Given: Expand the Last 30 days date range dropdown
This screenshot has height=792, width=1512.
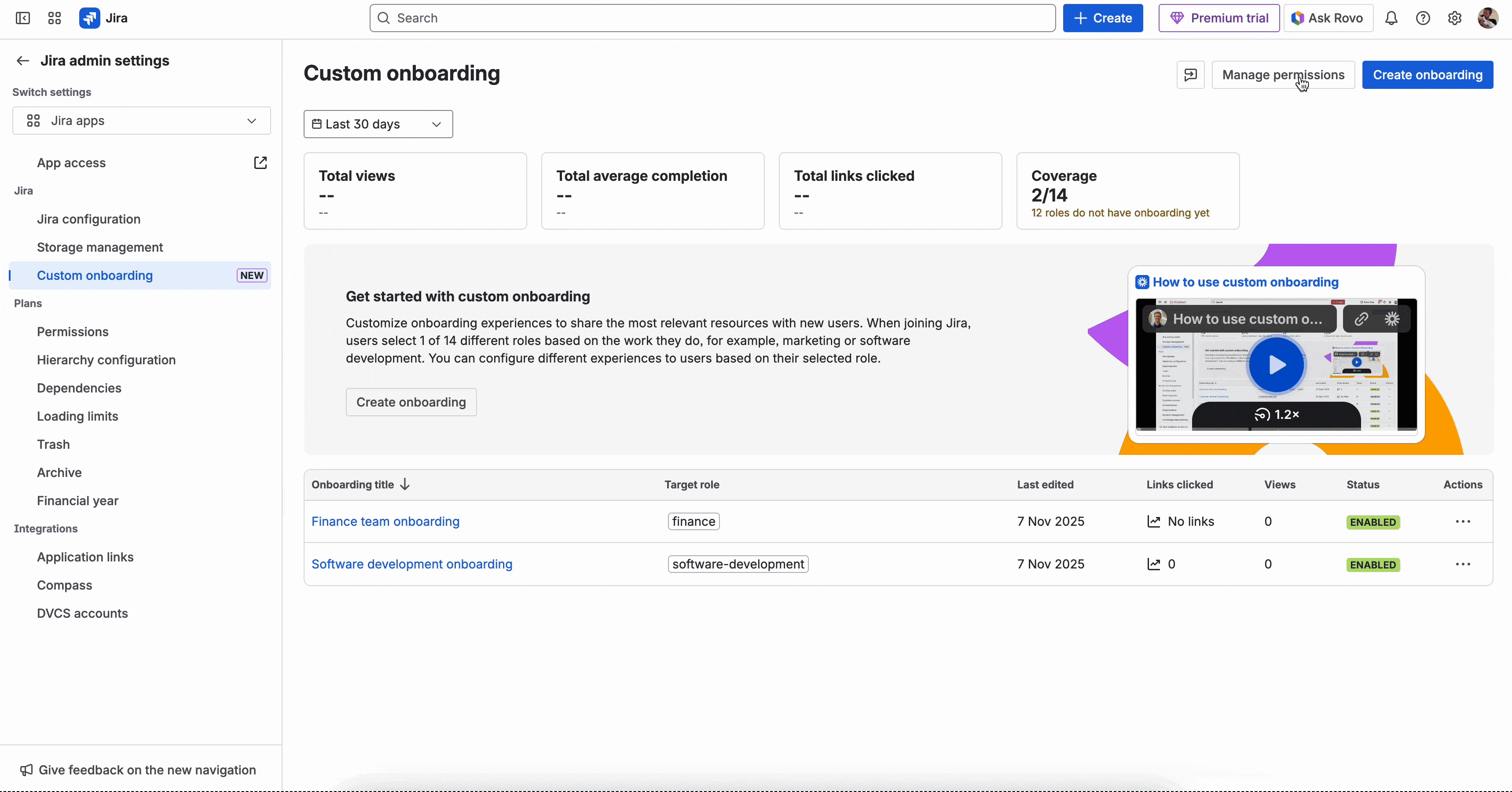Looking at the screenshot, I should tap(378, 124).
